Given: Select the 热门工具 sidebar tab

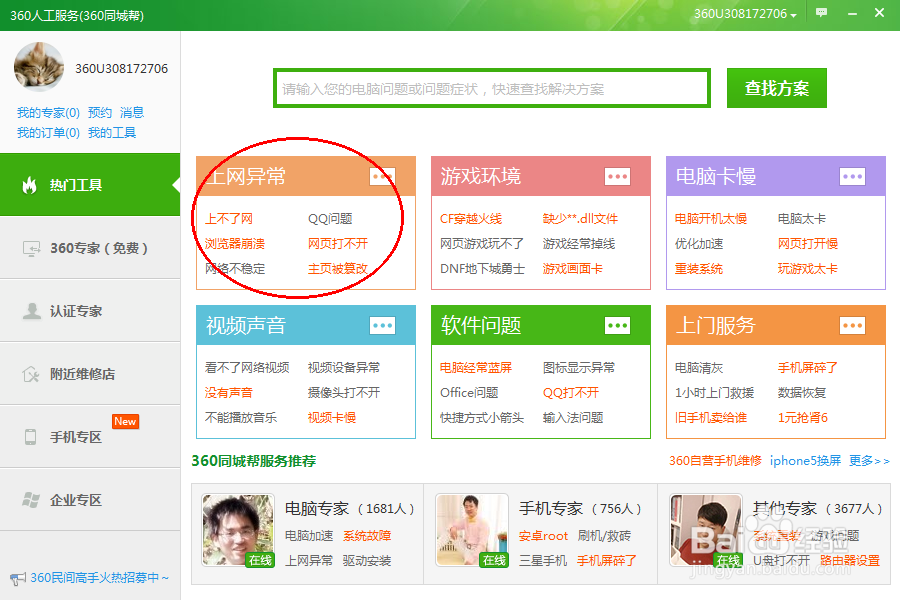Looking at the screenshot, I should [x=90, y=185].
